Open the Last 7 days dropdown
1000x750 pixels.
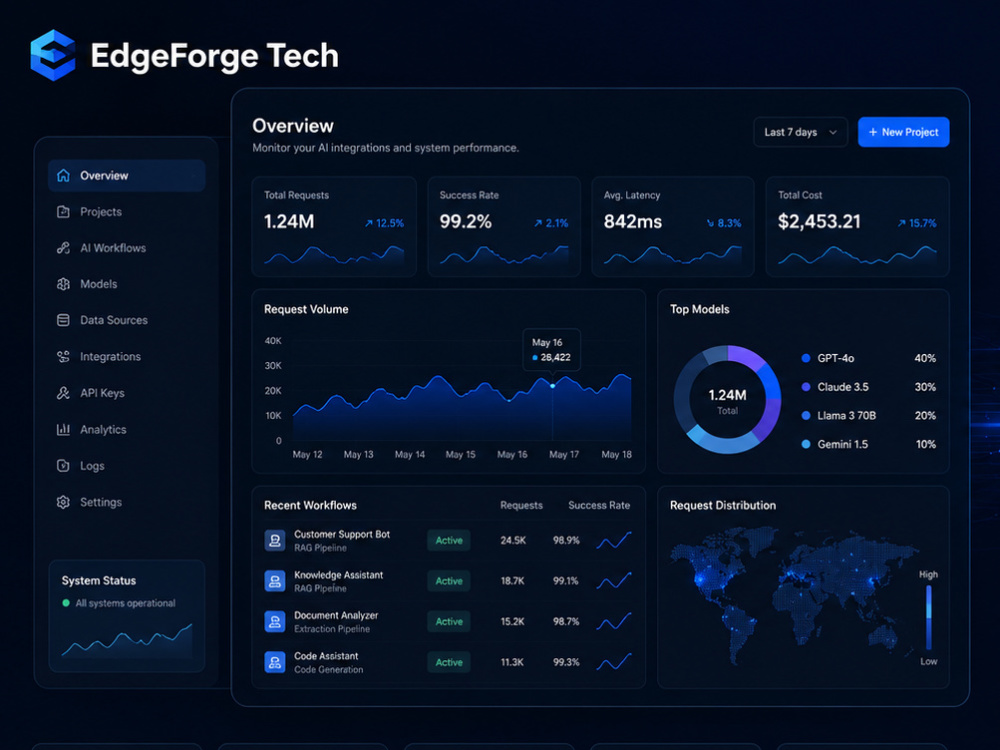pos(800,132)
